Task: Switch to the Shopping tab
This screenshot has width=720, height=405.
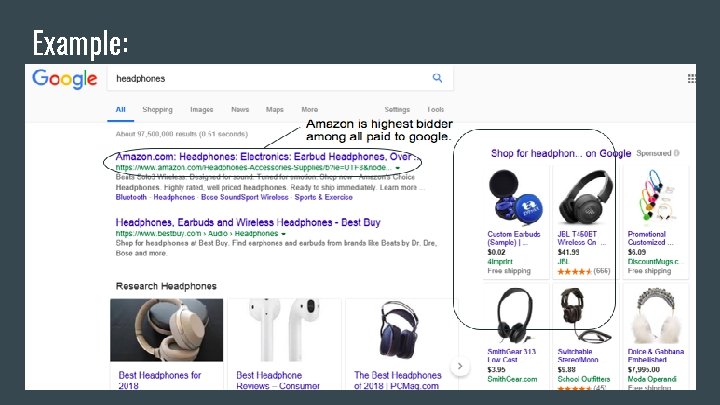Action: (158, 109)
